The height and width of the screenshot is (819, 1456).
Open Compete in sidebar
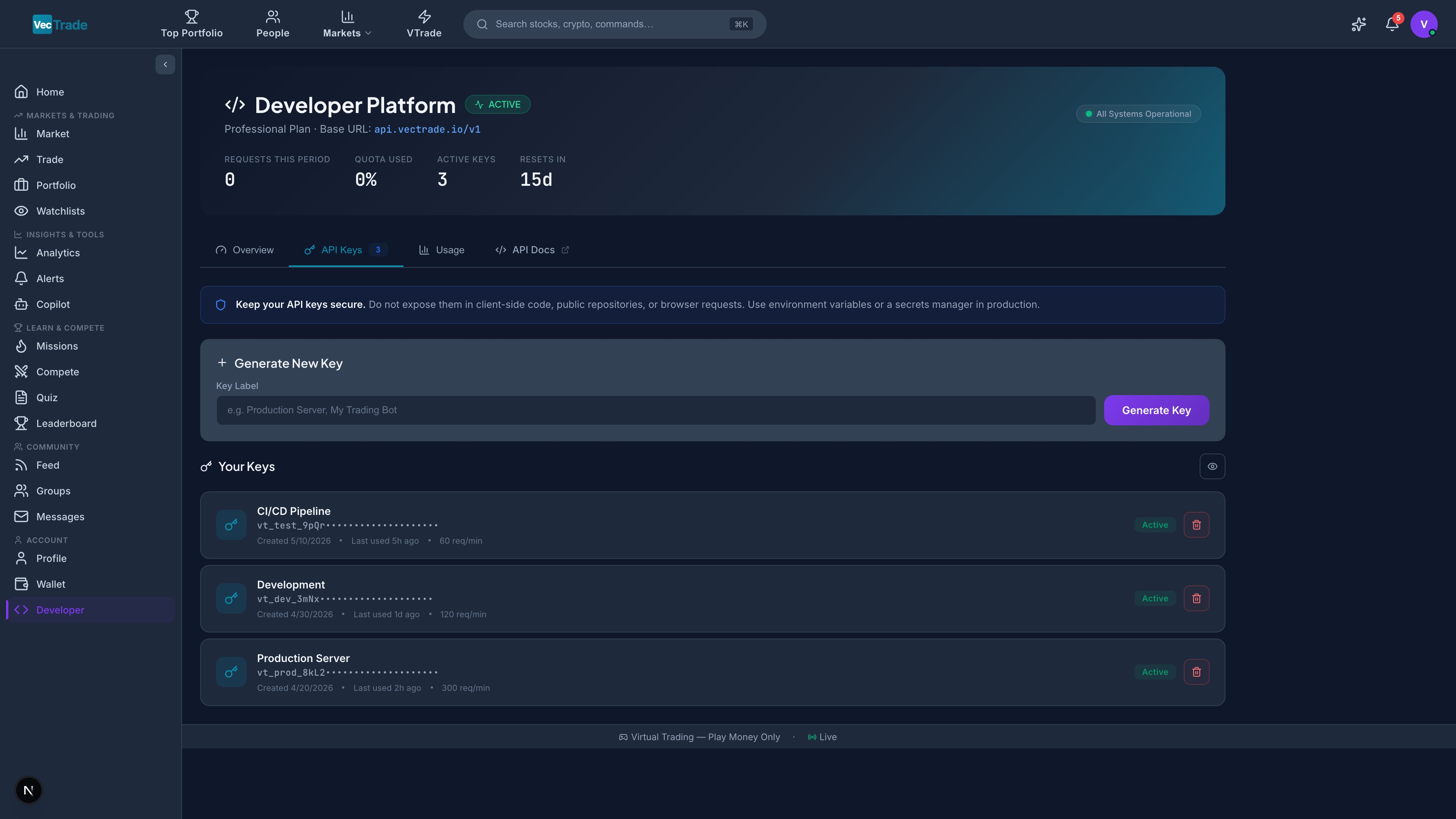pos(91,372)
